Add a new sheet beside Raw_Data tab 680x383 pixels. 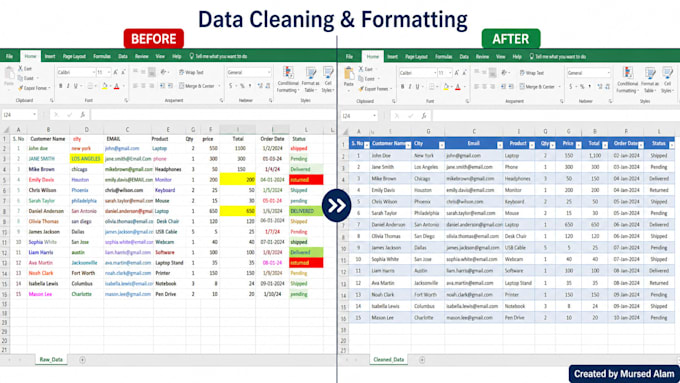pos(82,360)
